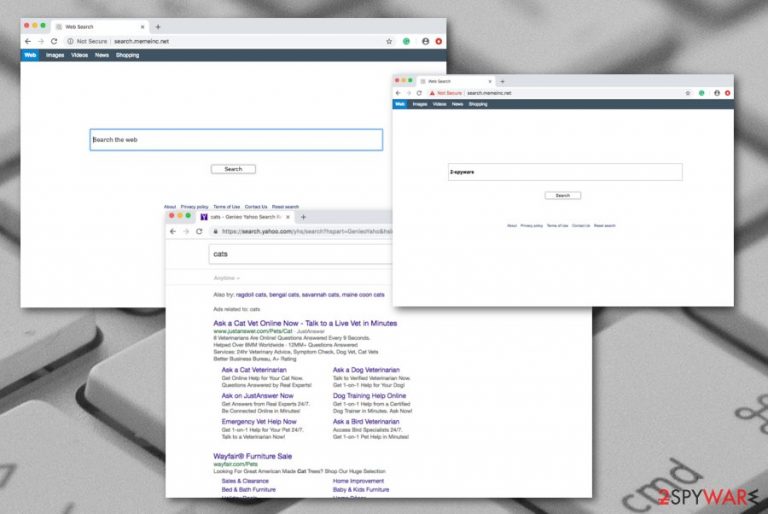Image resolution: width=768 pixels, height=514 pixels.
Task: Reload the page in the Yahoo search window
Action: pos(199,231)
